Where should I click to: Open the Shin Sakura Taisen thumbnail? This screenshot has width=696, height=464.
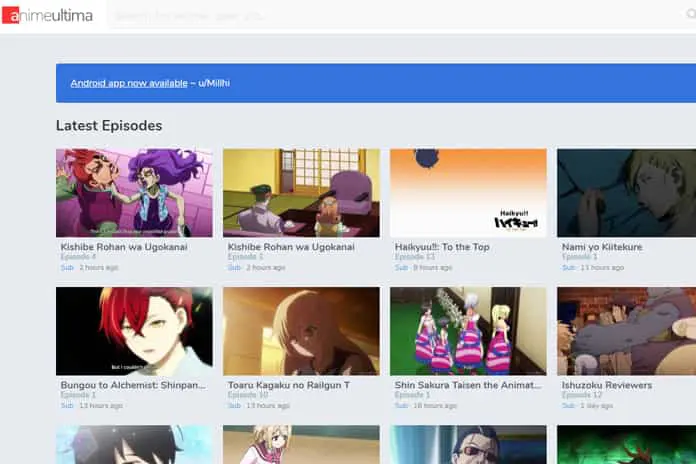tap(468, 331)
